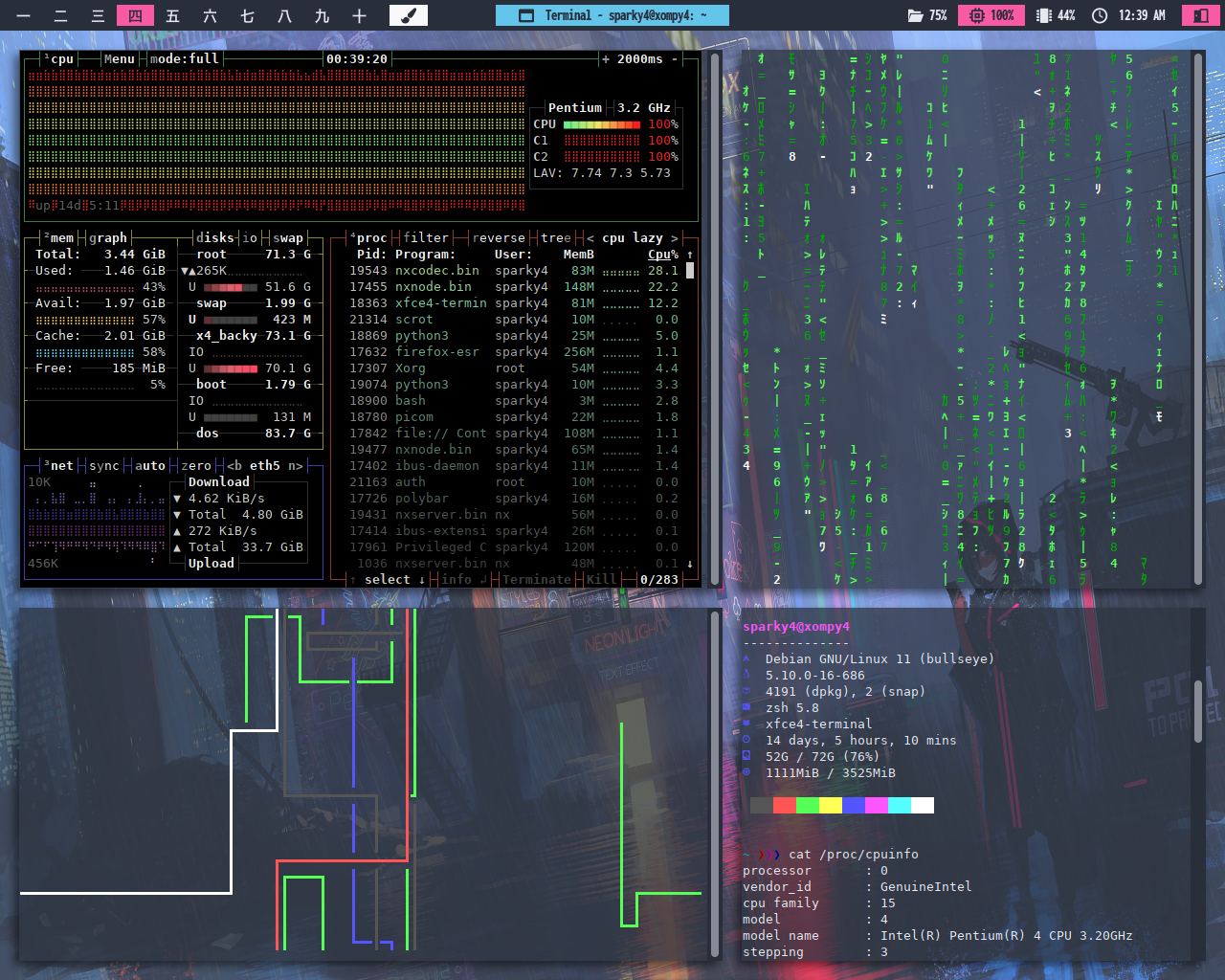Toggle the tree view in proc panel
The height and width of the screenshot is (980, 1225).
(x=555, y=238)
